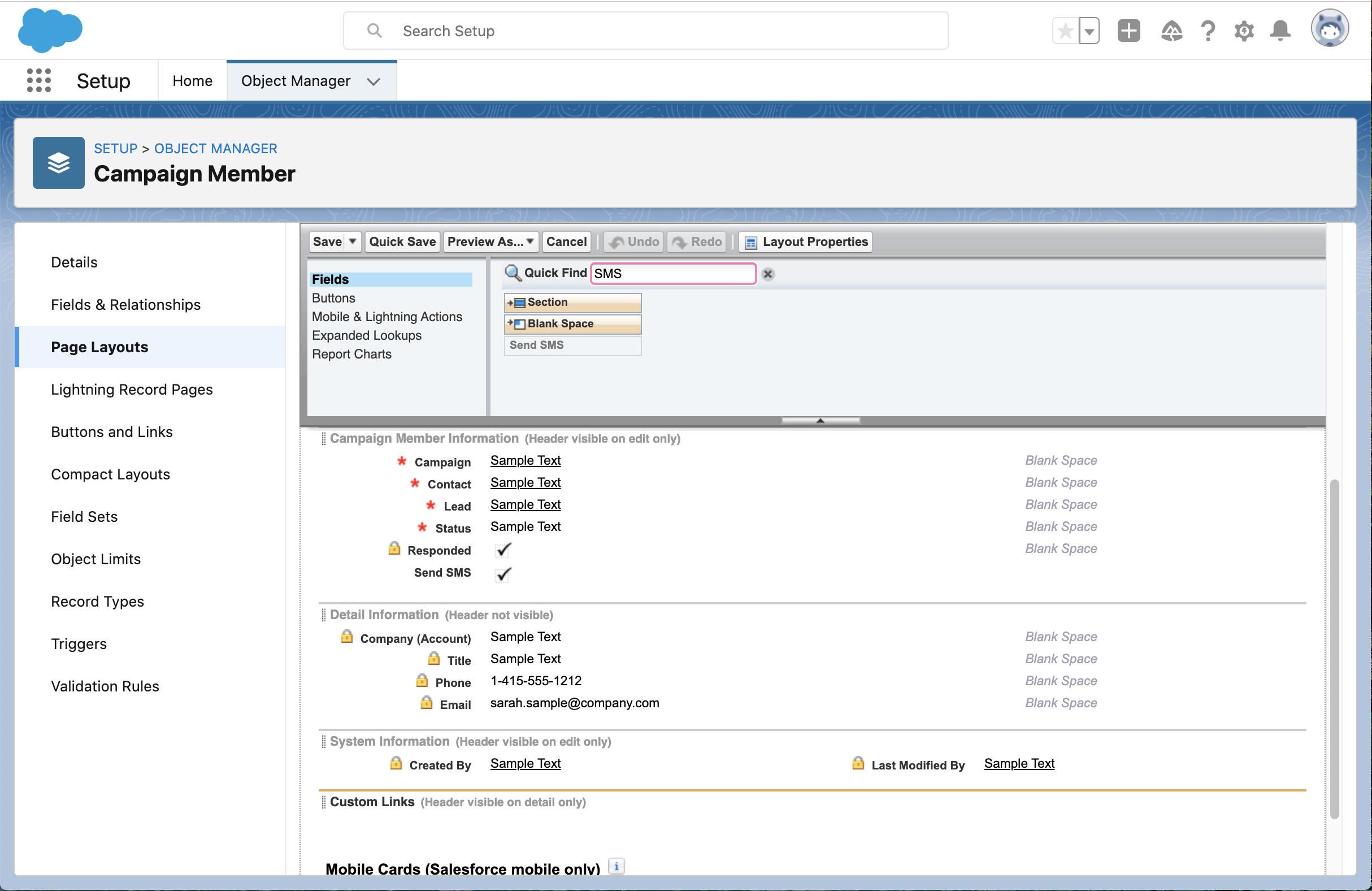Select the Section palette item

click(x=572, y=302)
